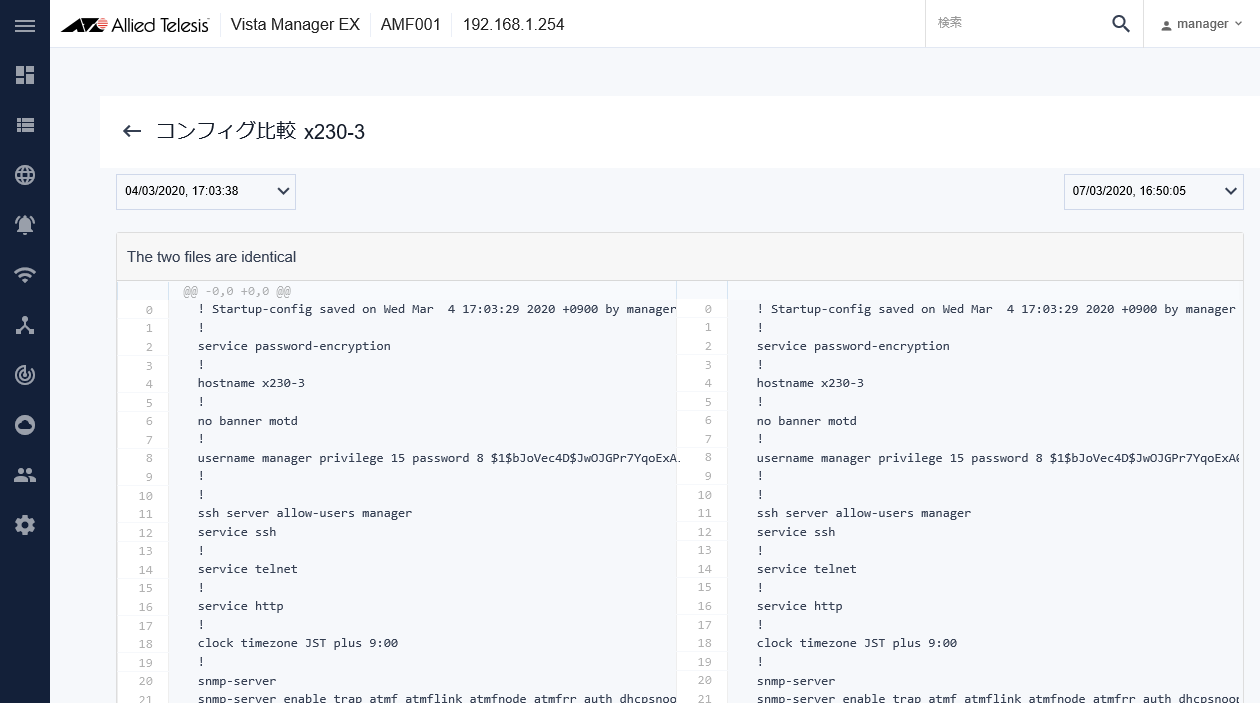This screenshot has width=1260, height=703.
Task: Click the cloud icon in sidebar
Action: tap(25, 425)
